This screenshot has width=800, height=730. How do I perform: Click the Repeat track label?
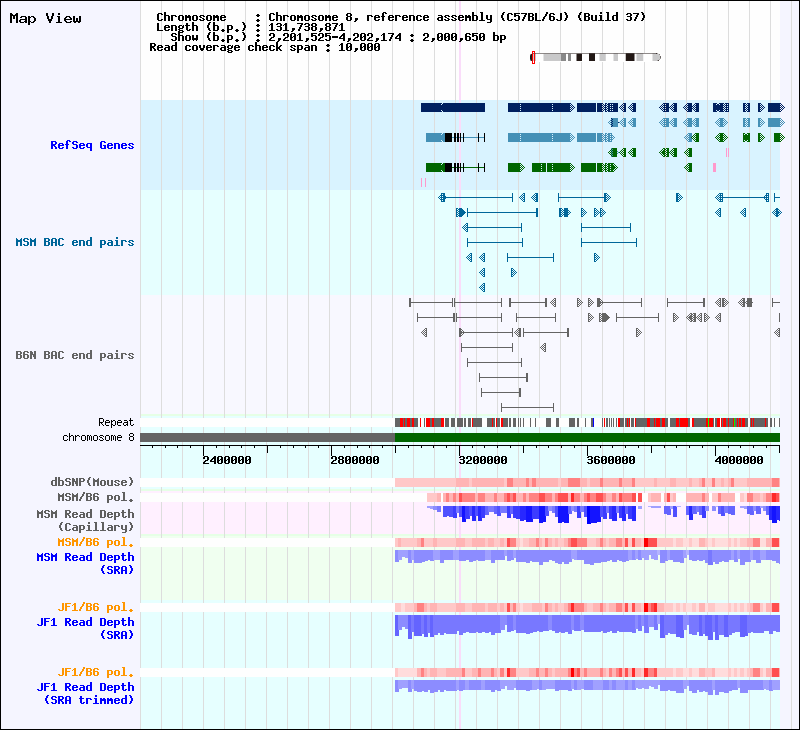coord(116,422)
